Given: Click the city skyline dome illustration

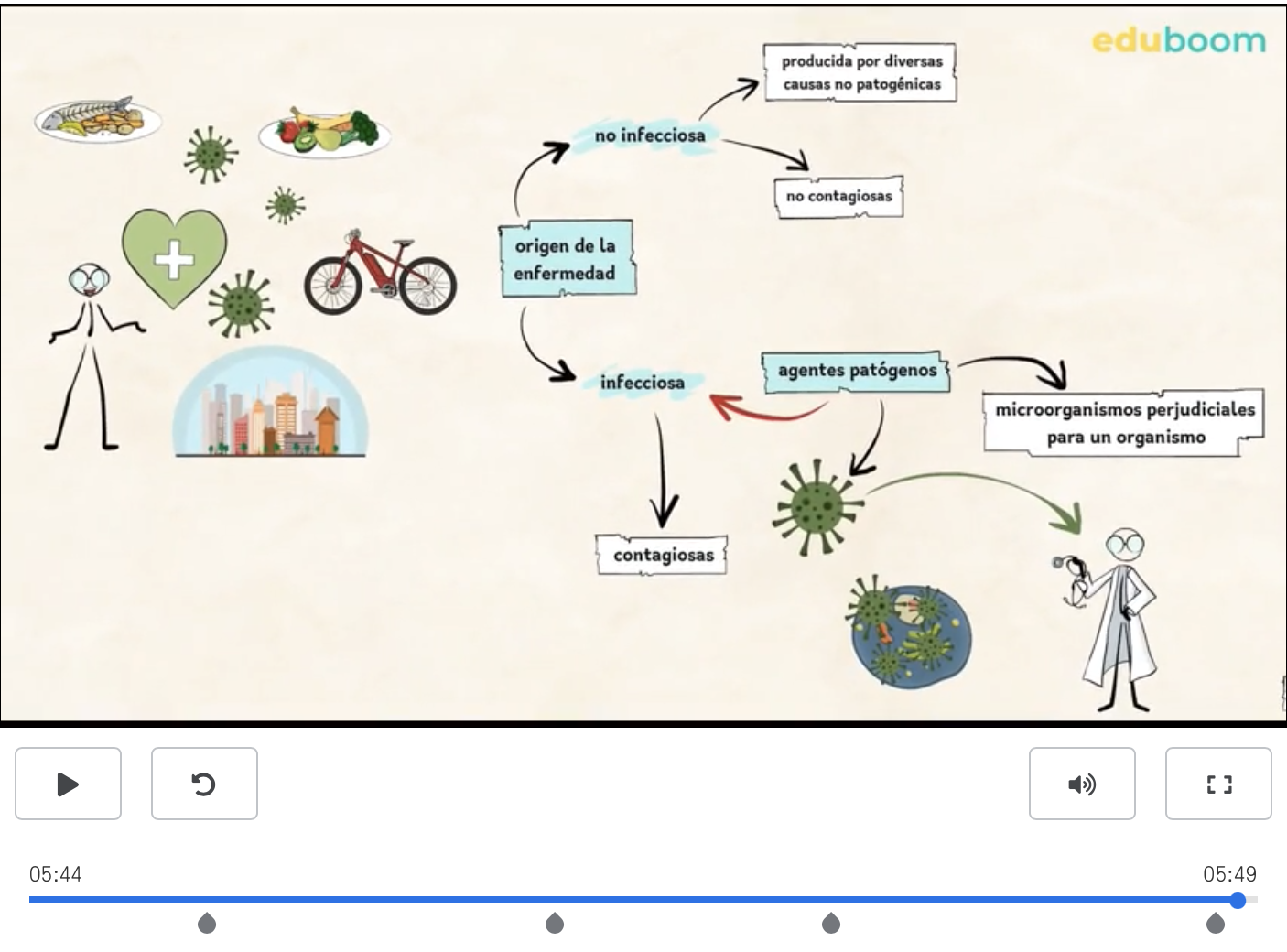Looking at the screenshot, I should 270,403.
